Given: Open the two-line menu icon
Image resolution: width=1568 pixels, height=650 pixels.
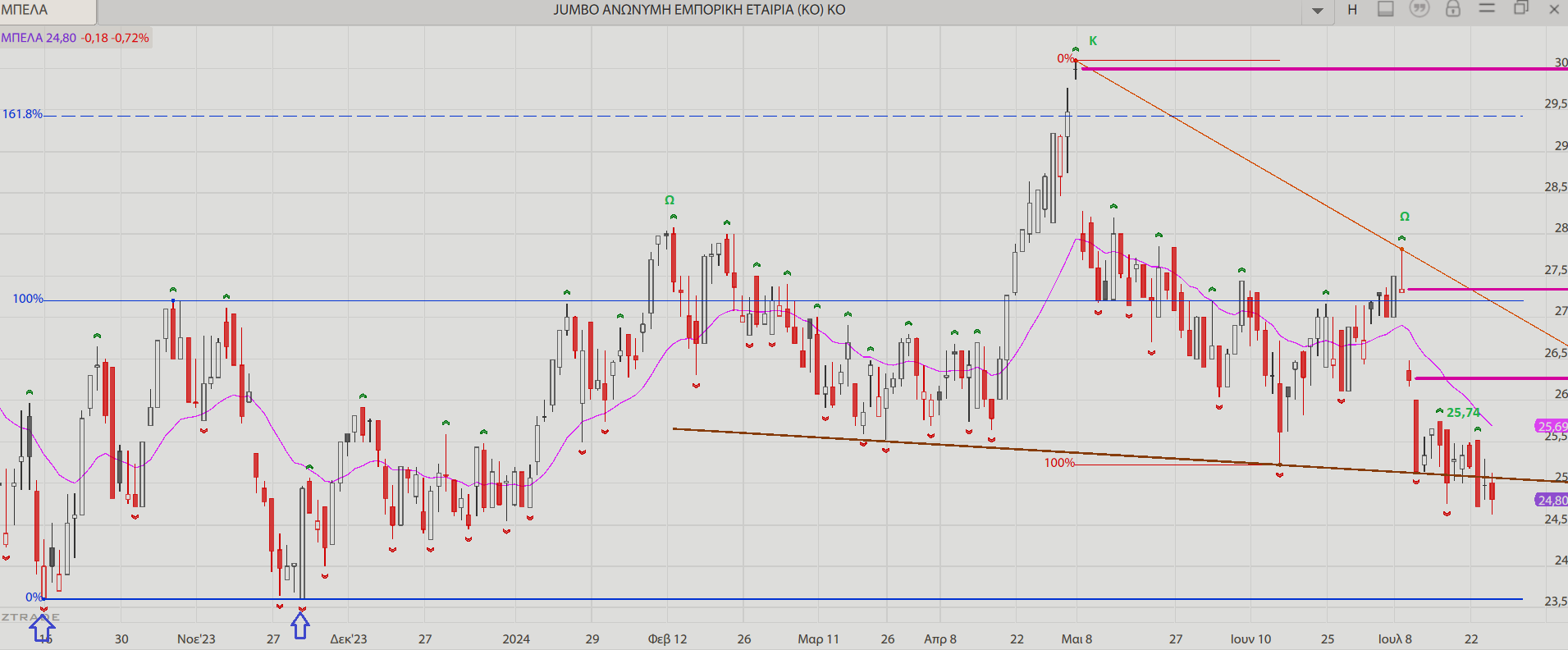Looking at the screenshot, I should 1487,8.
